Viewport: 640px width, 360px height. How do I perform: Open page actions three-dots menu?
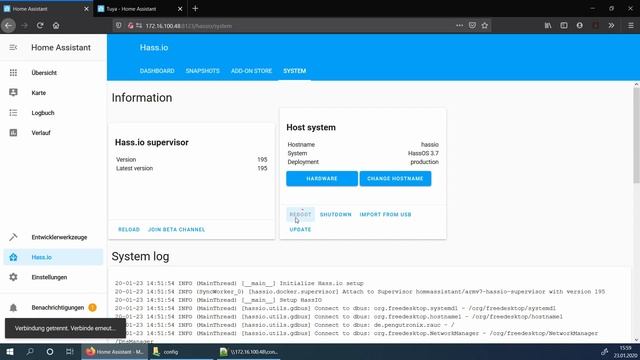(x=460, y=26)
